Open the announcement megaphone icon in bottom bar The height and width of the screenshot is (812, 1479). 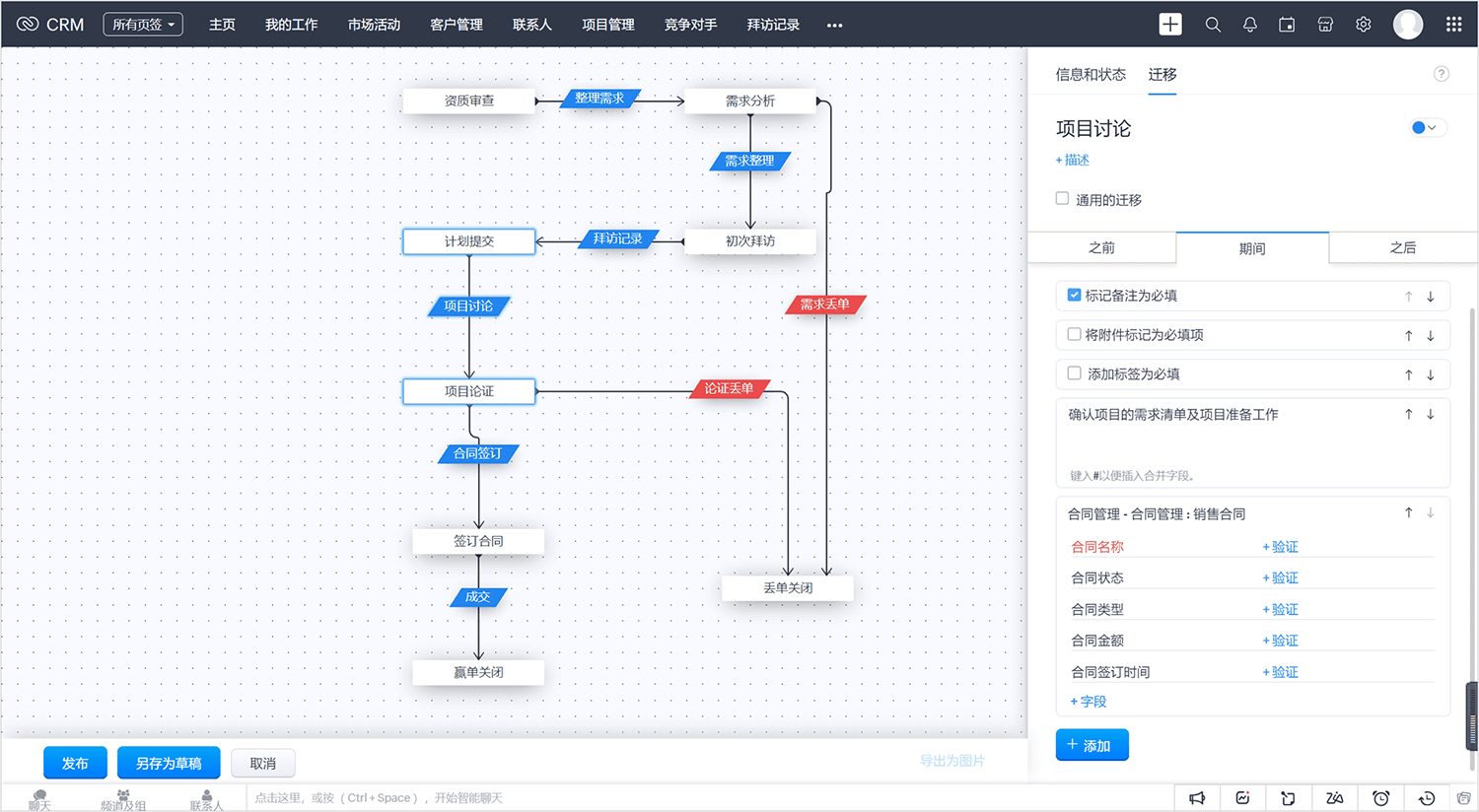1197,798
